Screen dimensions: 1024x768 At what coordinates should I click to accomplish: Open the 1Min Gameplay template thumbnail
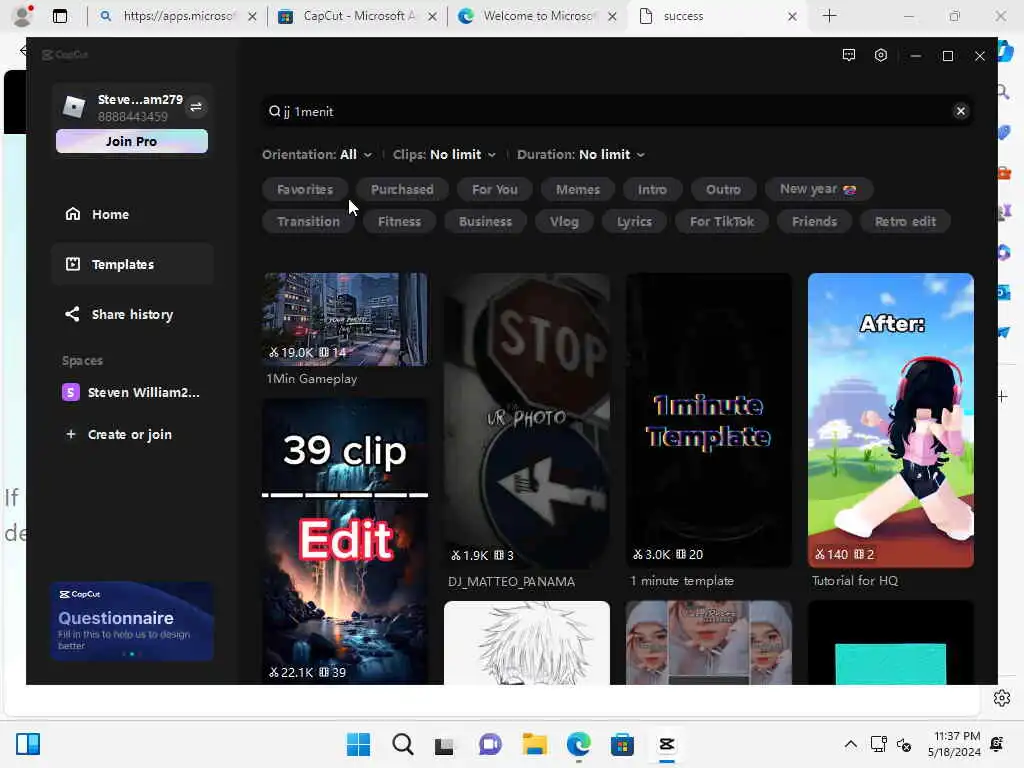click(x=345, y=319)
